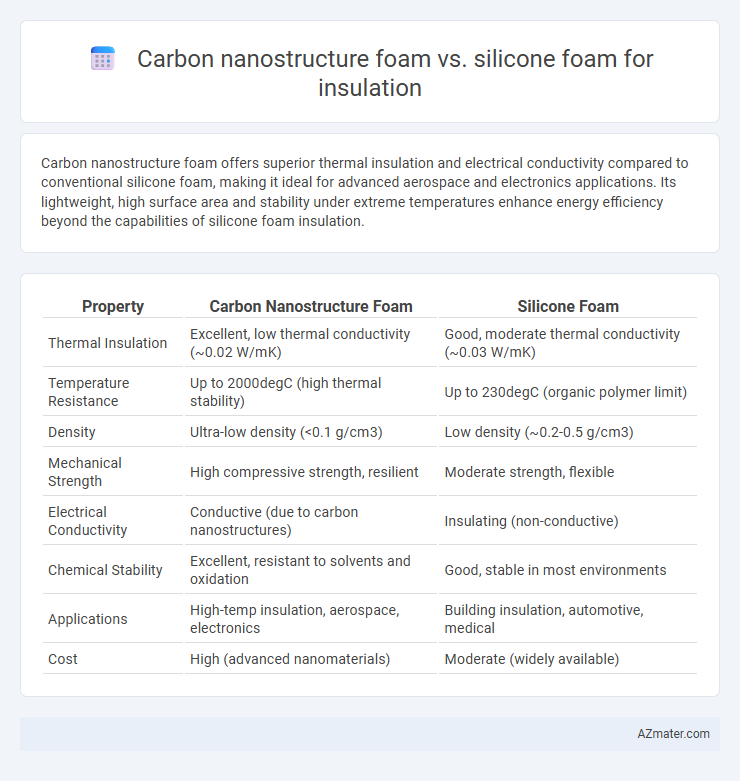The image size is (740, 781).
Task: Click 'Excellent, low thermal conductivity (~0.02 W/mK)' cell
Action: (x=311, y=343)
